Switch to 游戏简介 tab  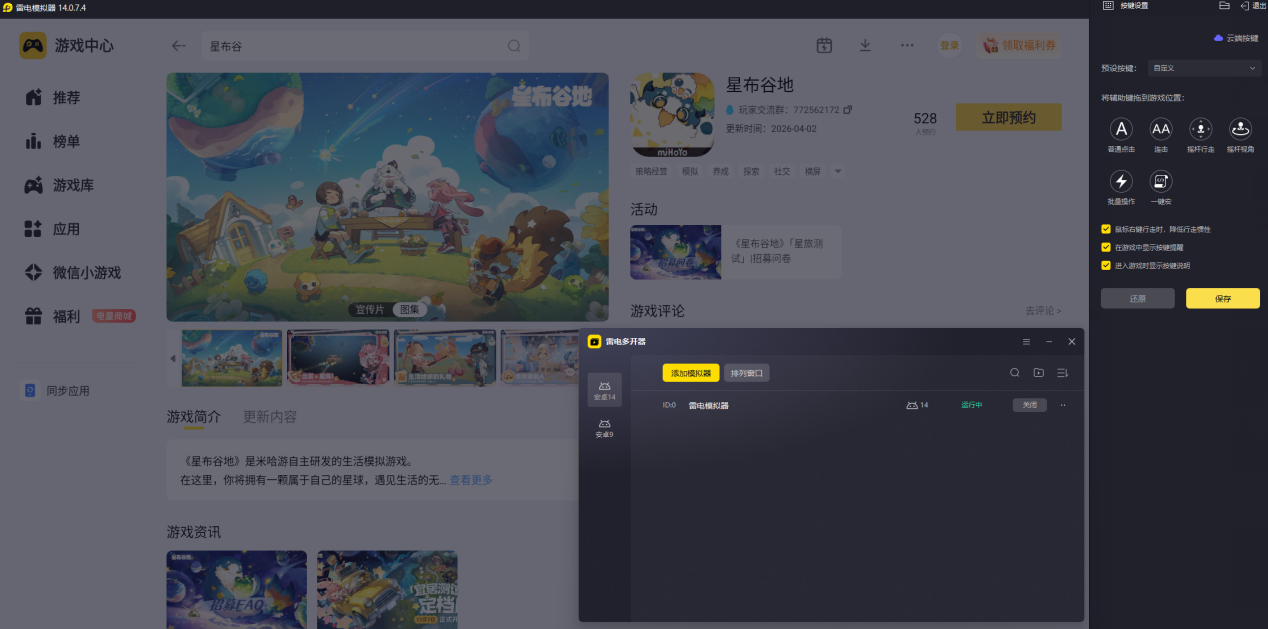194,416
